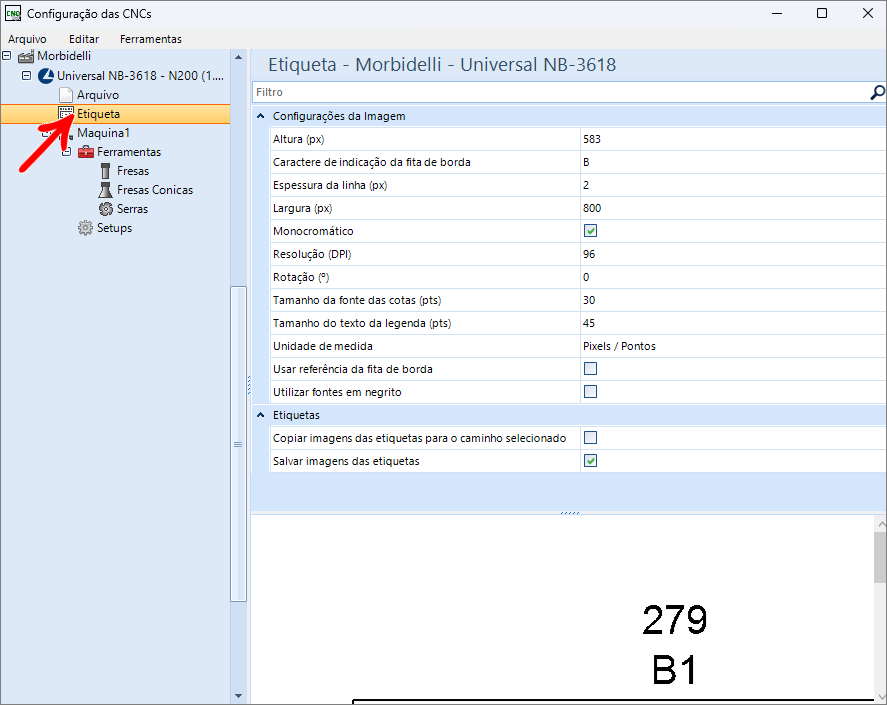Image resolution: width=887 pixels, height=705 pixels.
Task: Click the Altura (px) value field
Action: pyautogui.click(x=733, y=139)
